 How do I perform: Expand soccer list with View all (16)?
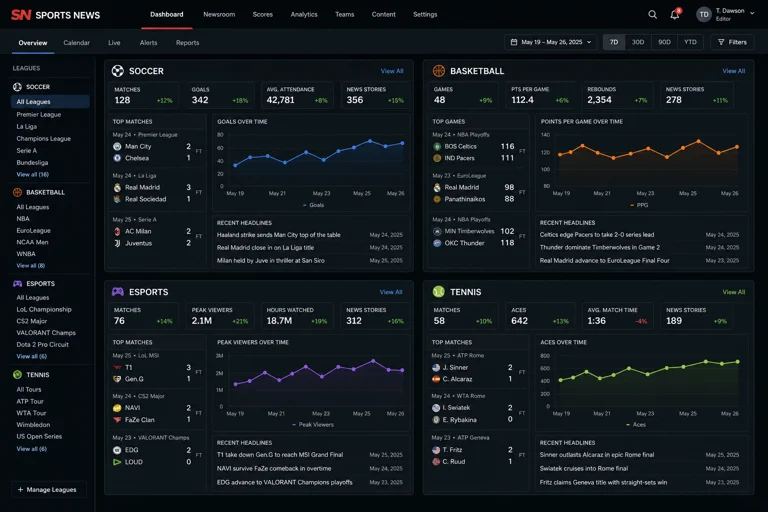point(32,174)
